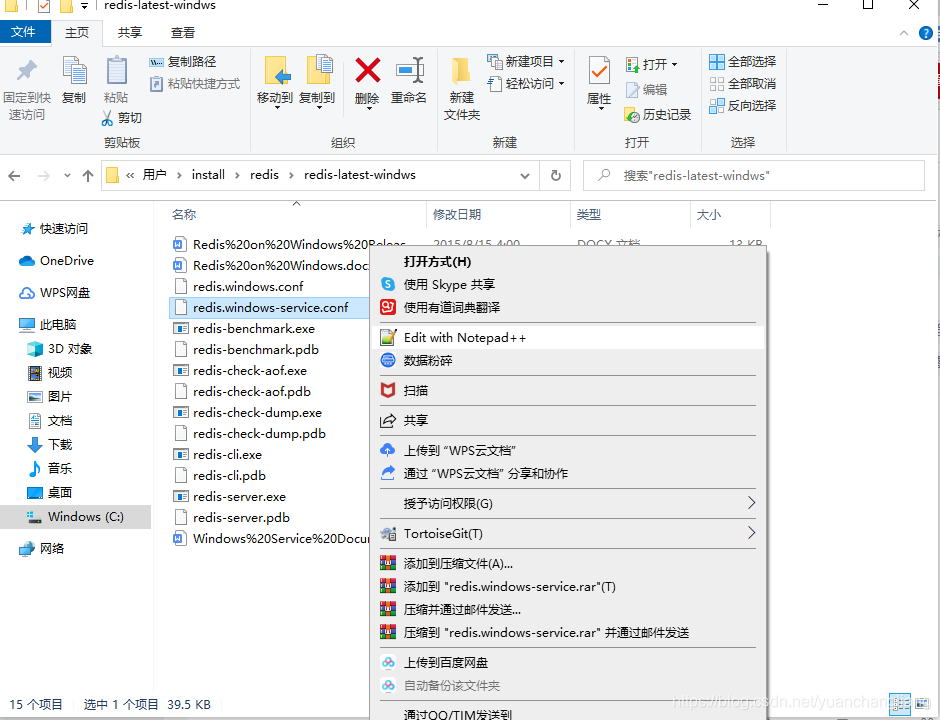Click Invert selection in the ribbon
The image size is (940, 720).
742,106
